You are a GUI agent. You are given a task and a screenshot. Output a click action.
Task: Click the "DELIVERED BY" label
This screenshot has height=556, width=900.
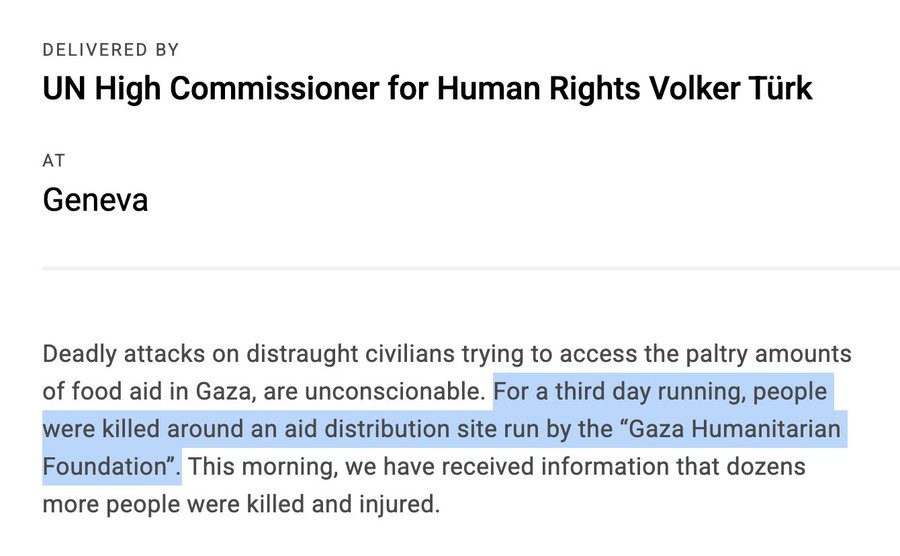111,50
